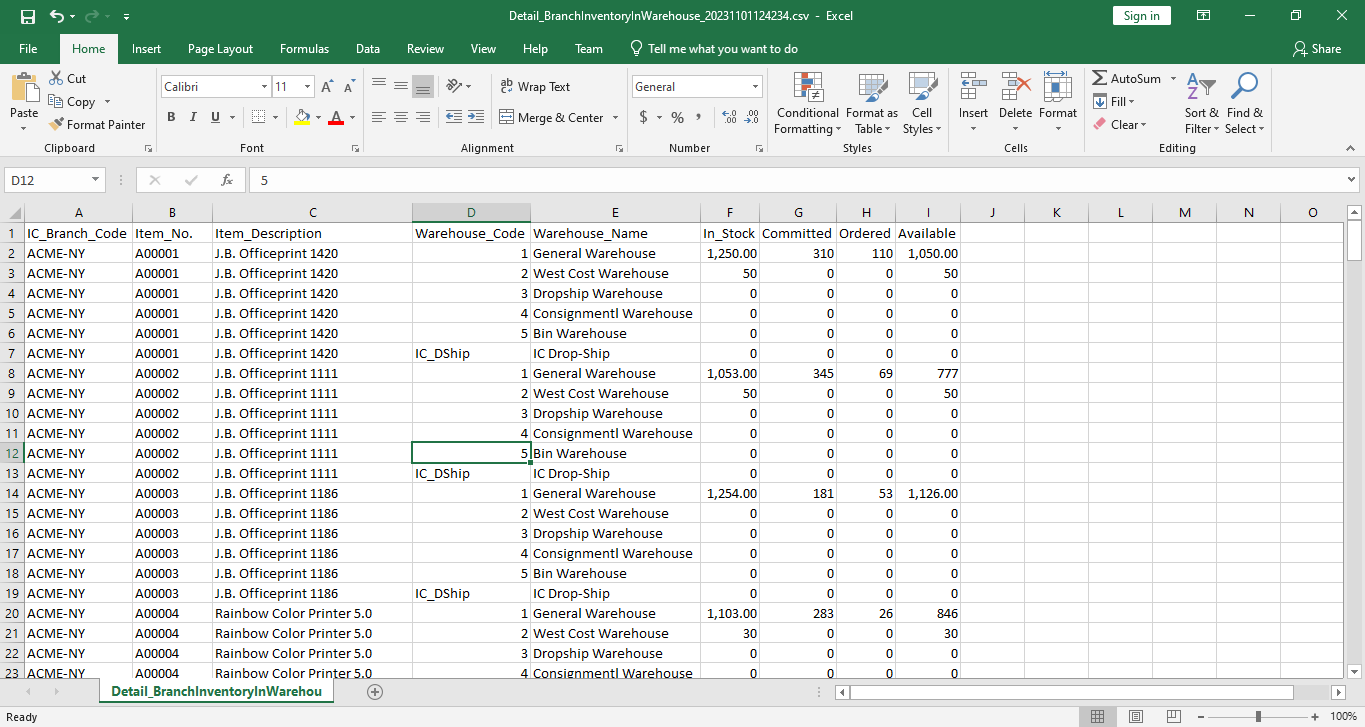Expand the font name dropdown showing Calibri
The image size is (1365, 727).
point(264,87)
